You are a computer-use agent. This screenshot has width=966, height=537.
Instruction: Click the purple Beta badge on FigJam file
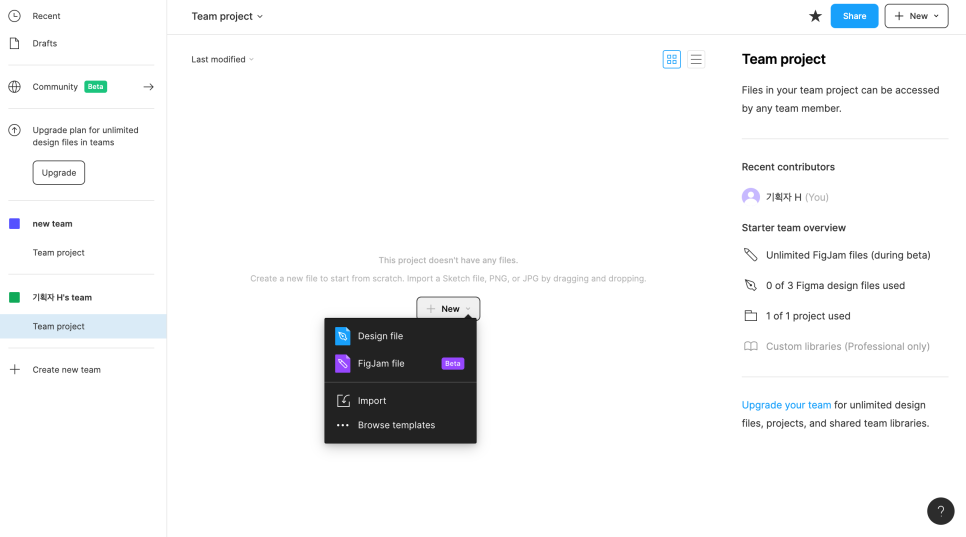[453, 363]
